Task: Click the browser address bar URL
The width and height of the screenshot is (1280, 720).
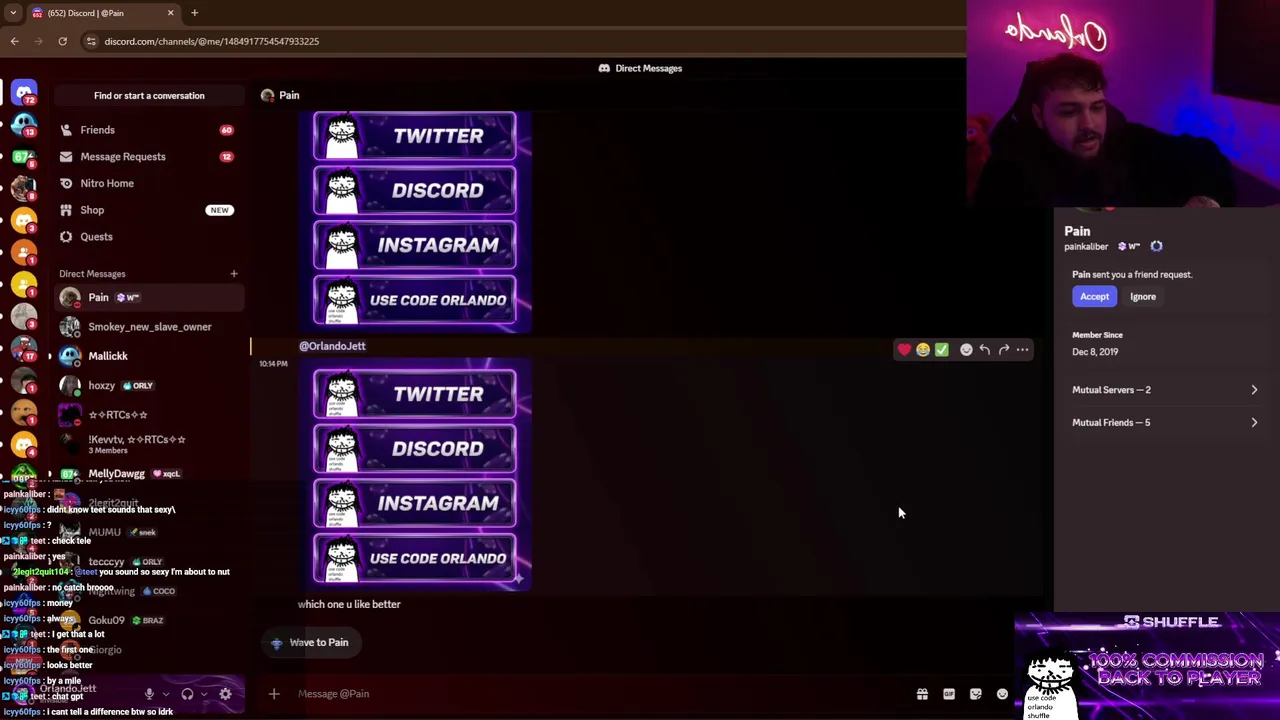Action: pyautogui.click(x=211, y=41)
